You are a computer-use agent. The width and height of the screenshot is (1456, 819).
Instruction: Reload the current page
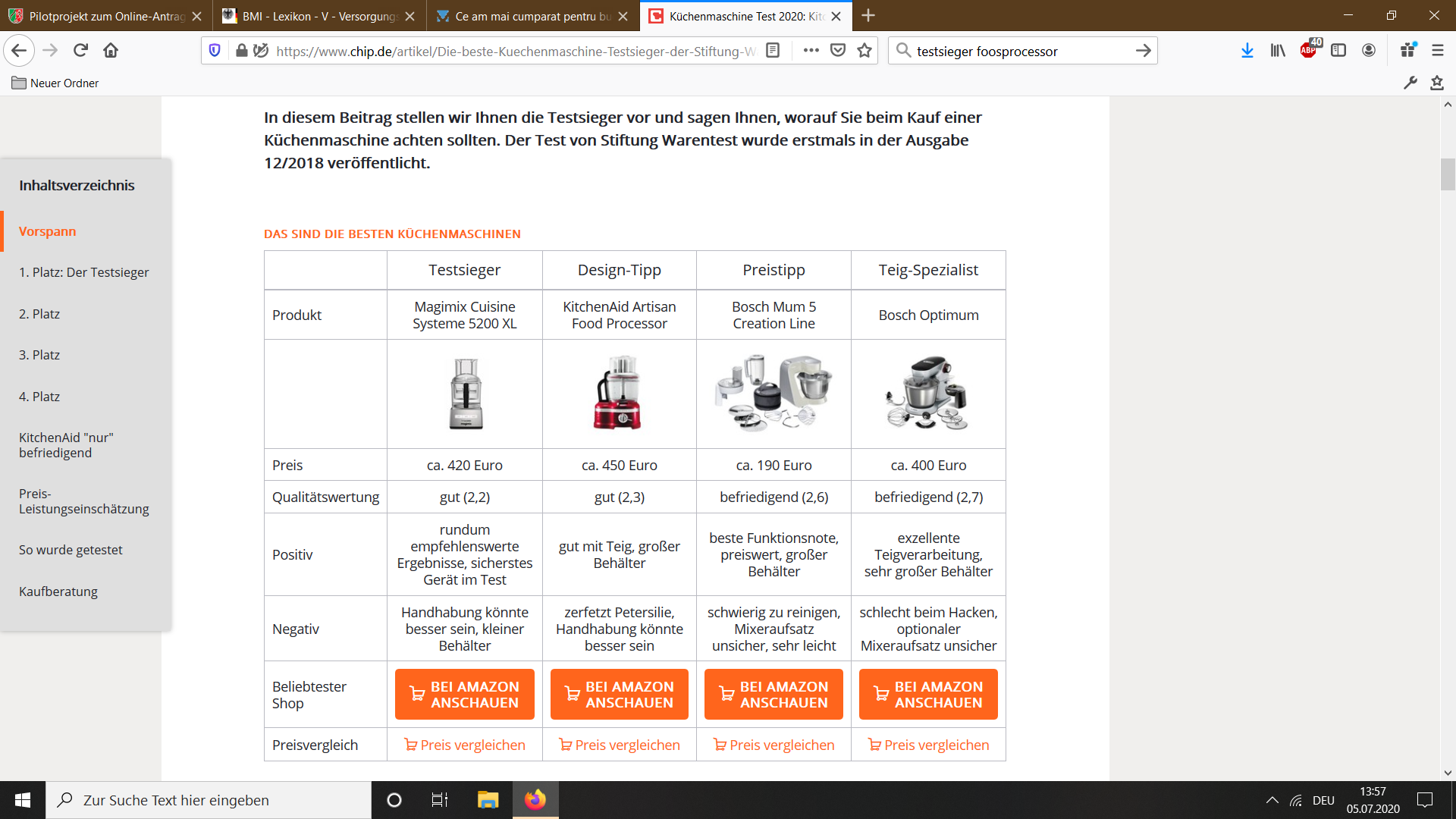80,51
